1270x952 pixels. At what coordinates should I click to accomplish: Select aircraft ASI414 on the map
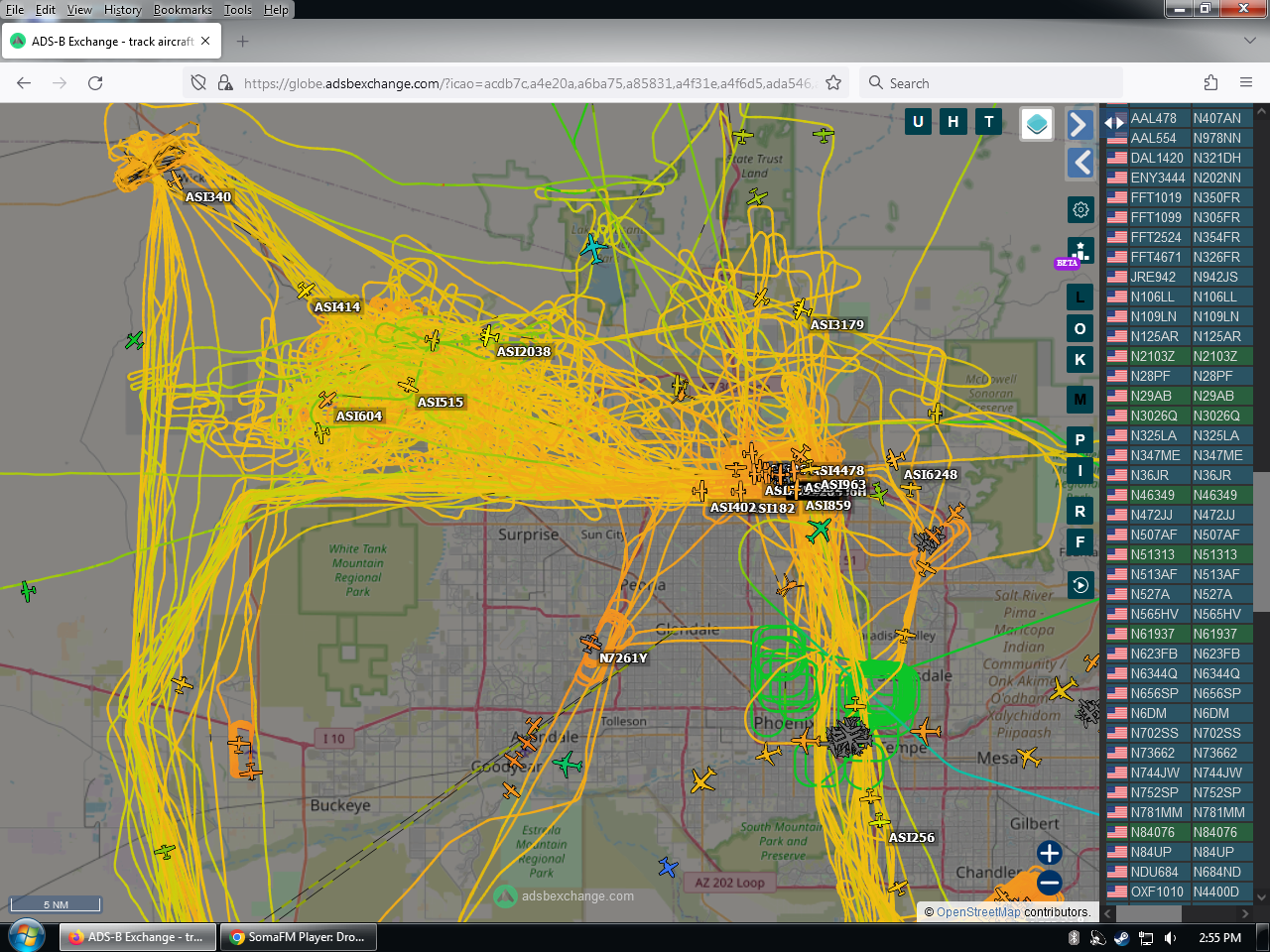[305, 291]
